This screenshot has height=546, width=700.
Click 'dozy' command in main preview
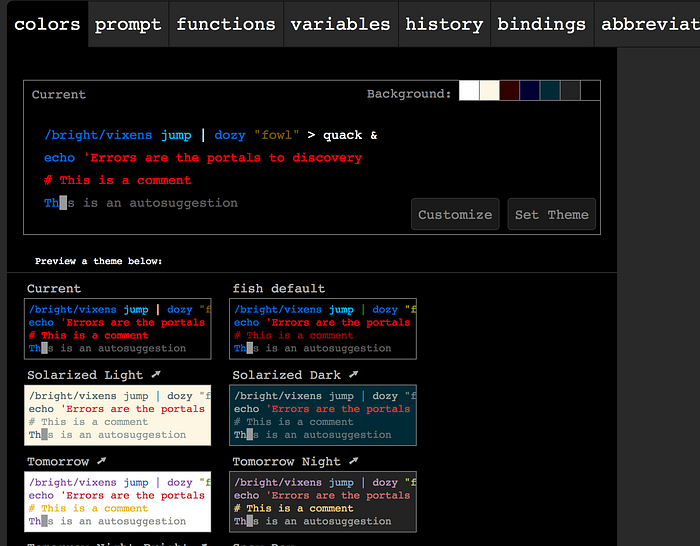pos(229,135)
